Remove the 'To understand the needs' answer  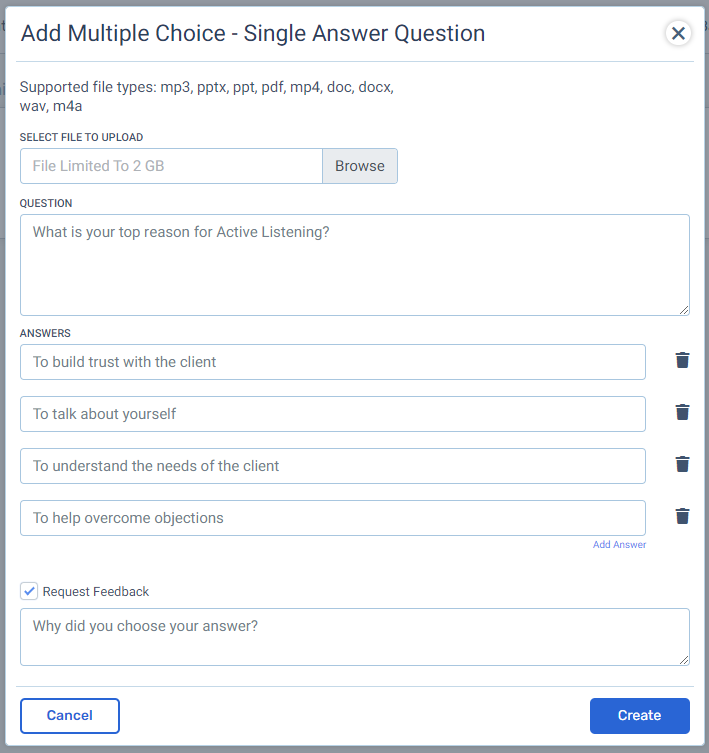click(682, 464)
